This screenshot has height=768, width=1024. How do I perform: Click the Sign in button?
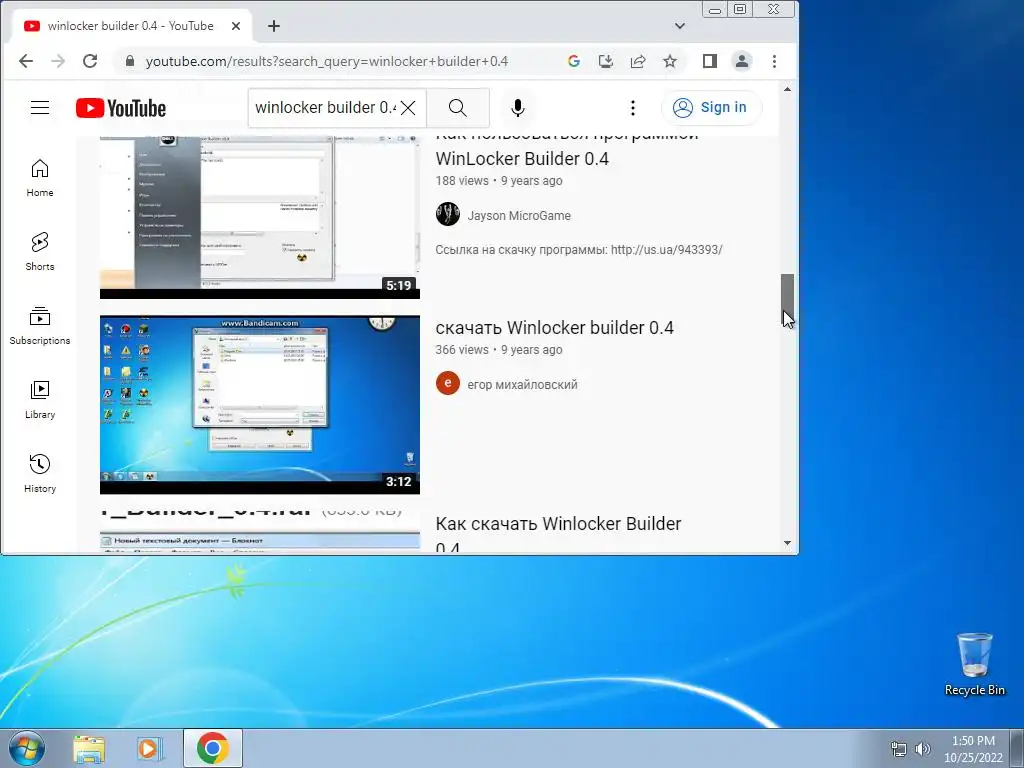point(711,108)
